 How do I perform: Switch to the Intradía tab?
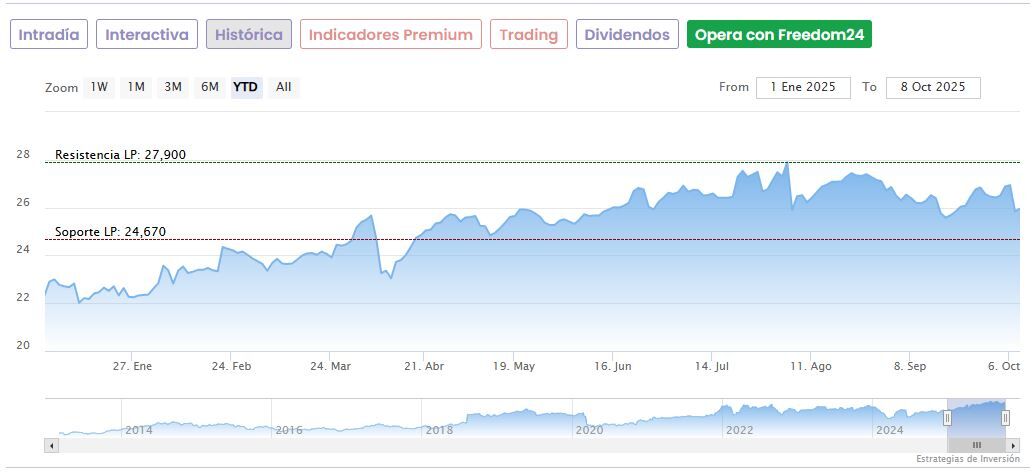pyautogui.click(x=49, y=35)
